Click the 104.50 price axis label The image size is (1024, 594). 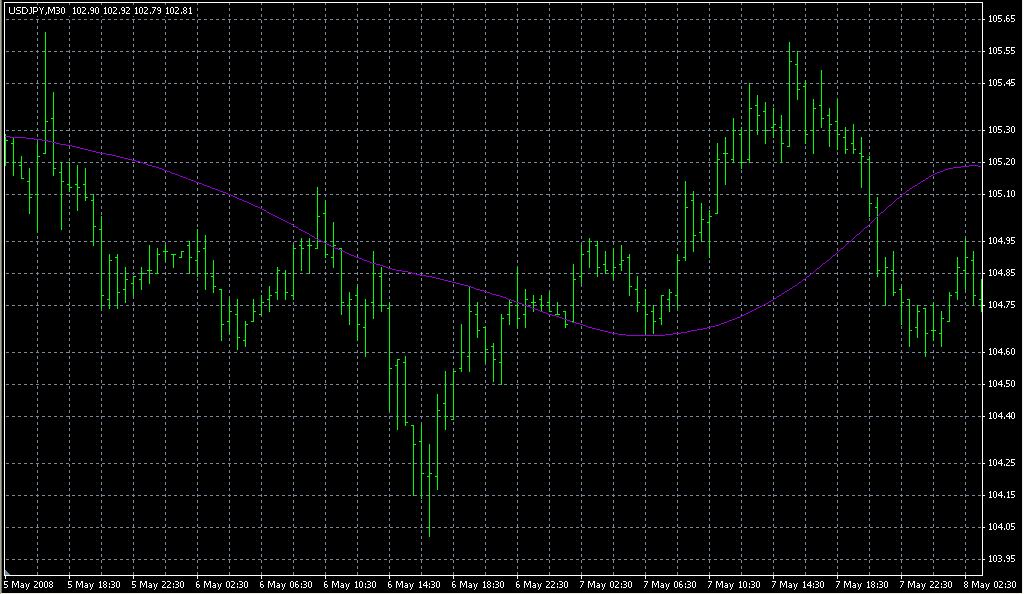(1001, 384)
